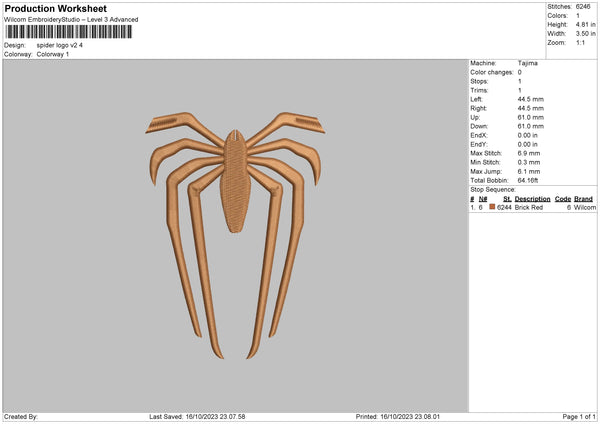Click the 'Page 1 of 1' footer text

[x=579, y=417]
